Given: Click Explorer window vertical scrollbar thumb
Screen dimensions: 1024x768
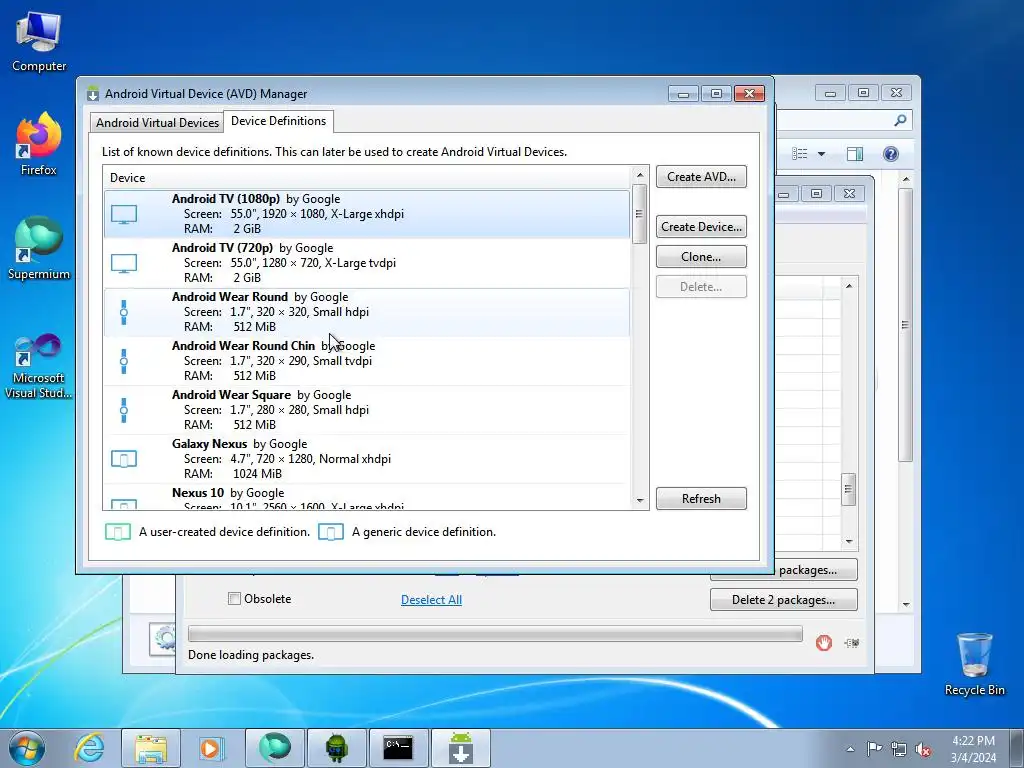Looking at the screenshot, I should point(905,325).
